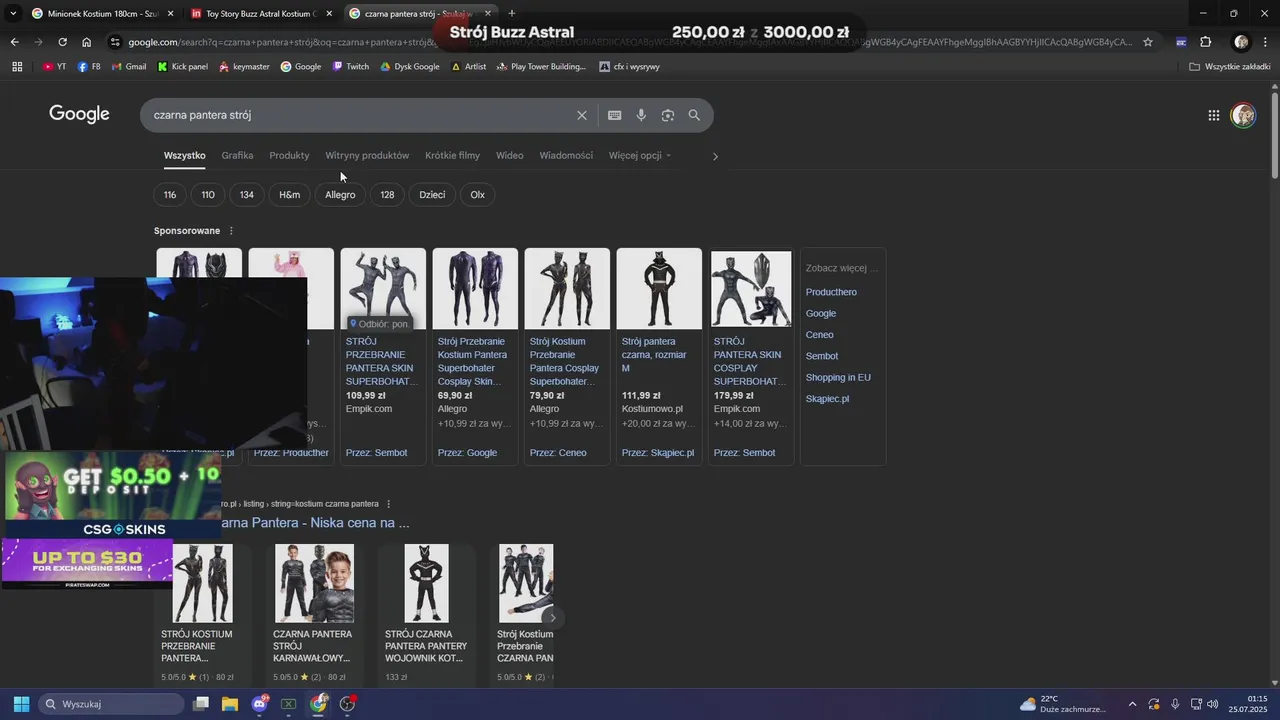This screenshot has width=1280, height=720.
Task: Apply the 116 size filter chip
Action: click(x=170, y=195)
